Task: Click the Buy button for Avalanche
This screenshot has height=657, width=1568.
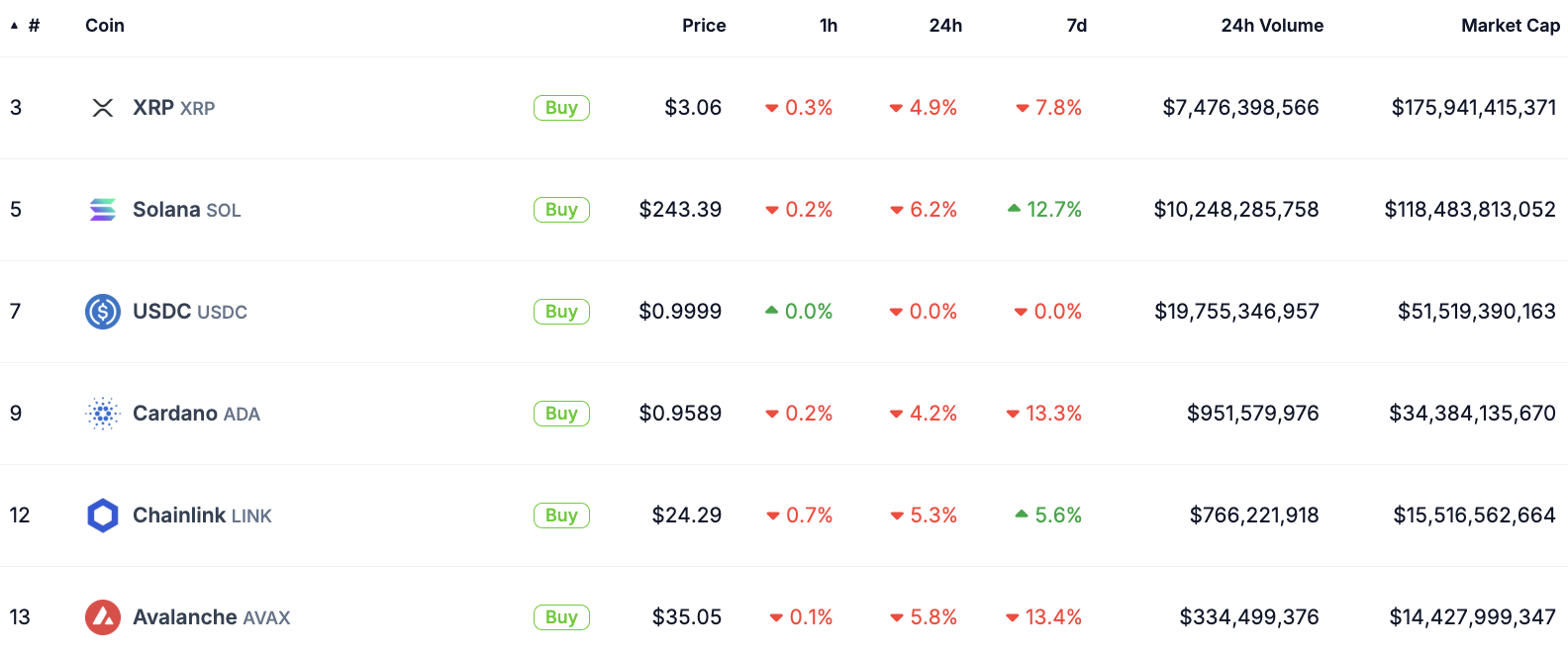Action: [561, 616]
